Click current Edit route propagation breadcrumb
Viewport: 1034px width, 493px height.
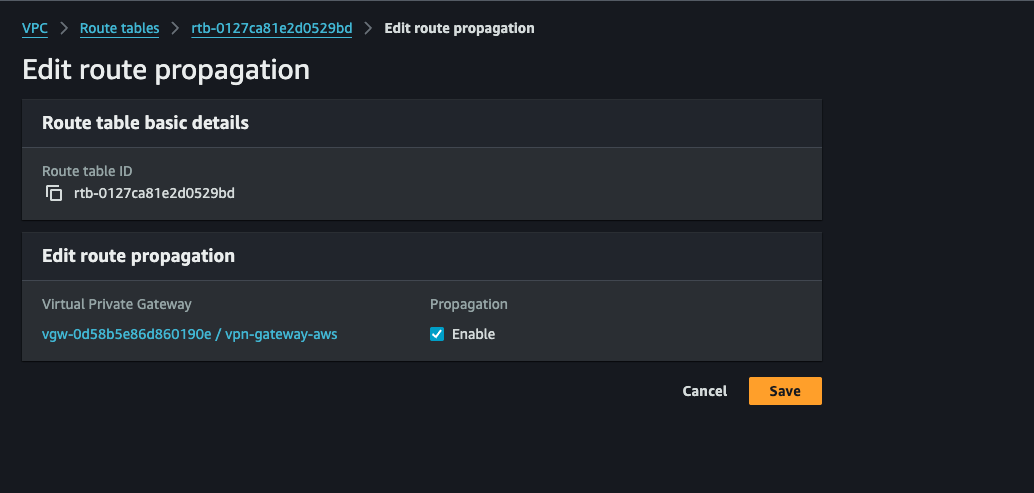point(459,28)
